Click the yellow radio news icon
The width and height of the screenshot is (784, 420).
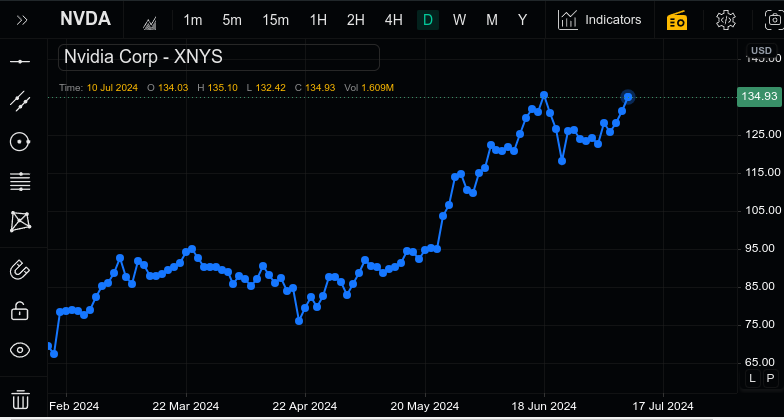[x=677, y=20]
